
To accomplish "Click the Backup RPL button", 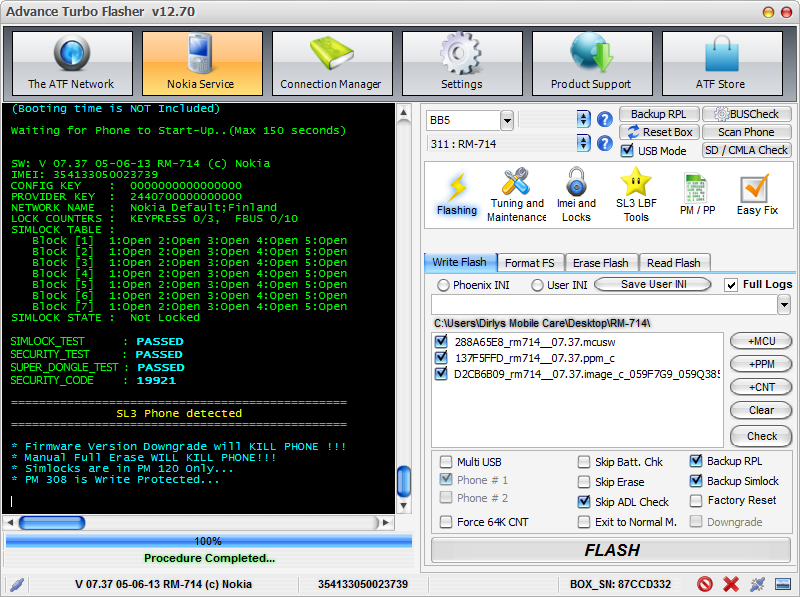I will pos(659,114).
